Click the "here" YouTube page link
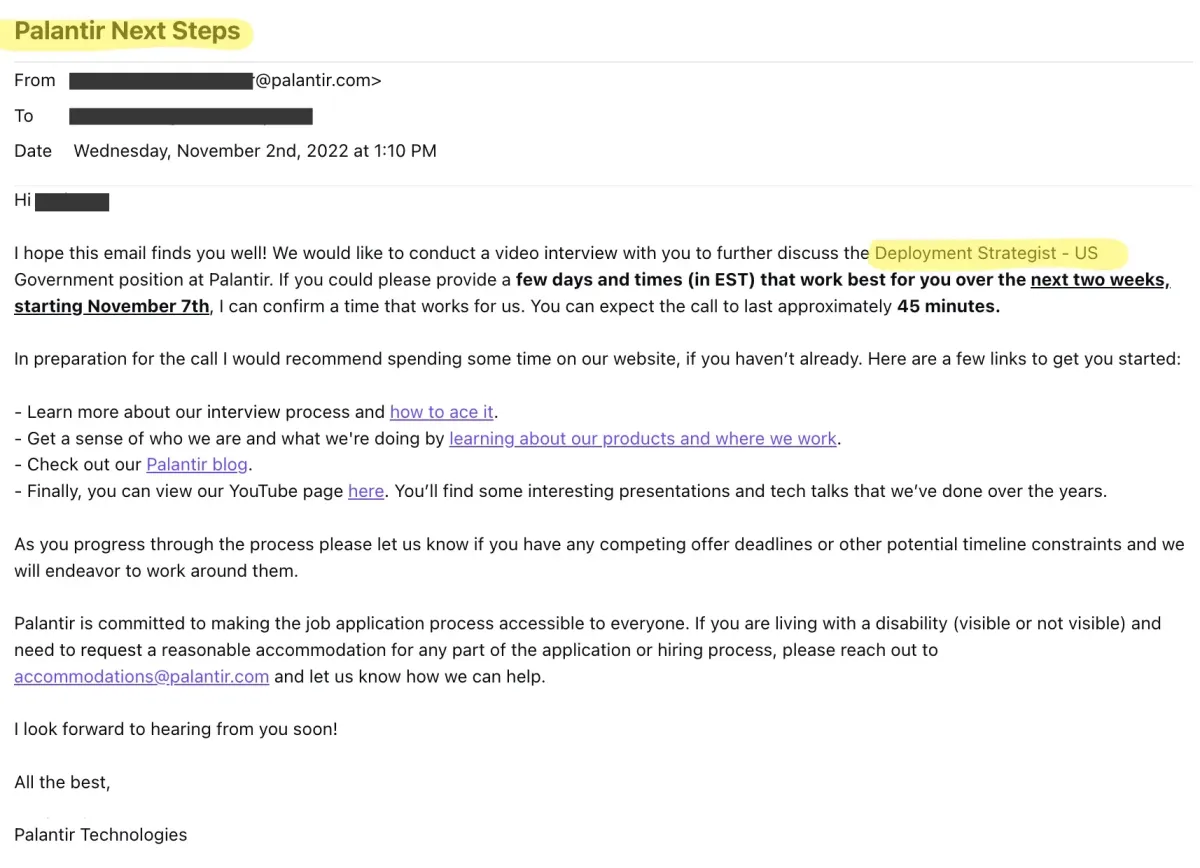The width and height of the screenshot is (1200, 868). click(366, 491)
